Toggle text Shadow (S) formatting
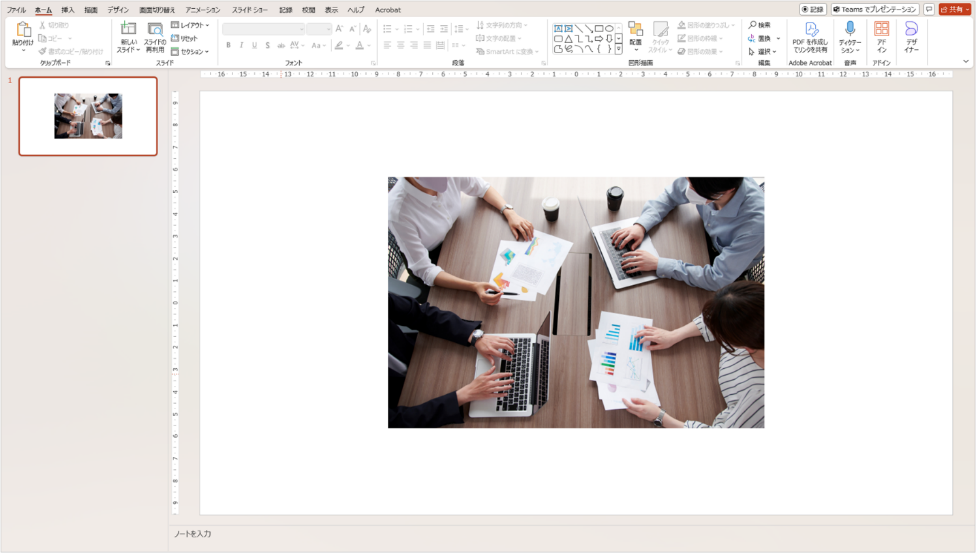 (268, 45)
